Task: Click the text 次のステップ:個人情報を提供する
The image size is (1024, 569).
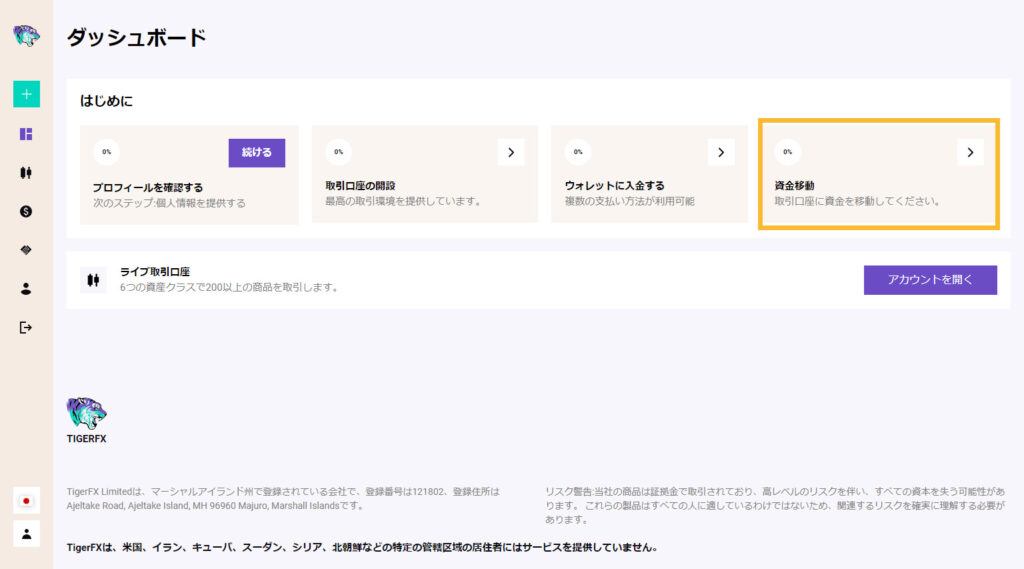Action: (x=169, y=203)
